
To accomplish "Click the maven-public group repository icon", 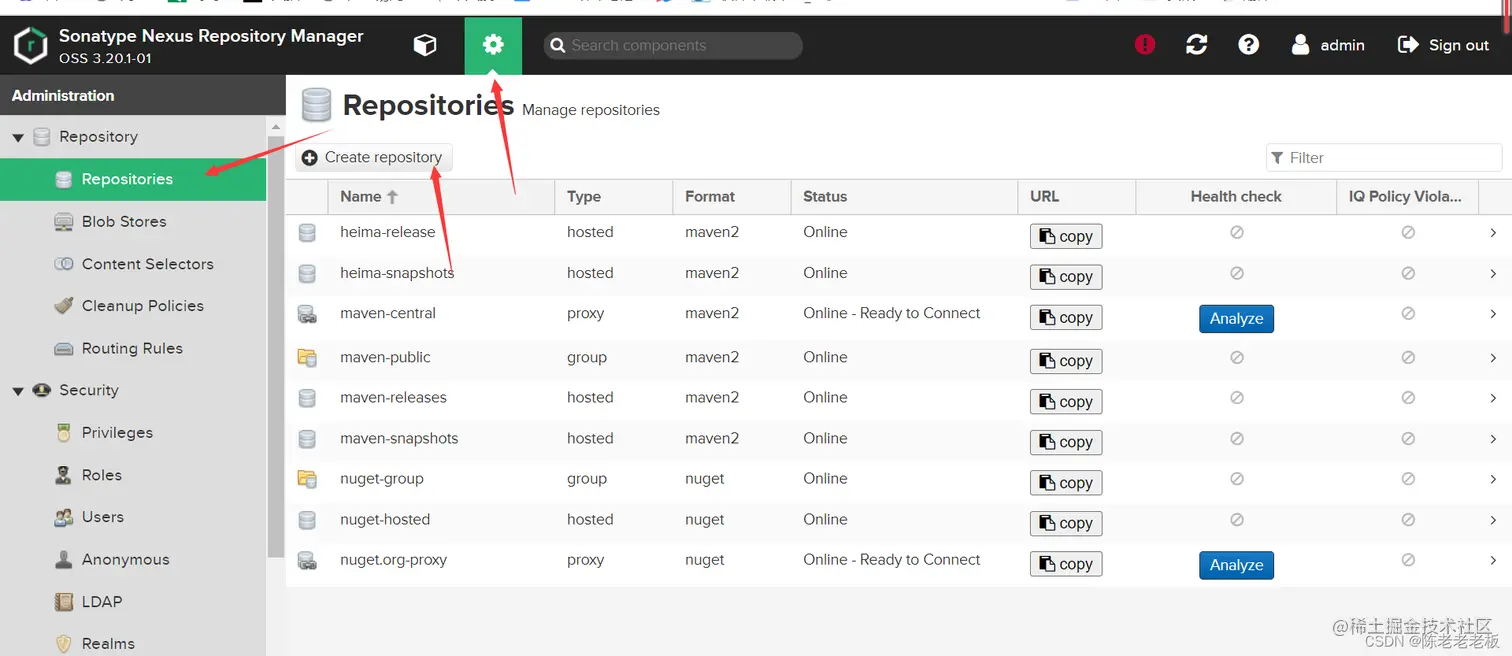I will pos(307,357).
